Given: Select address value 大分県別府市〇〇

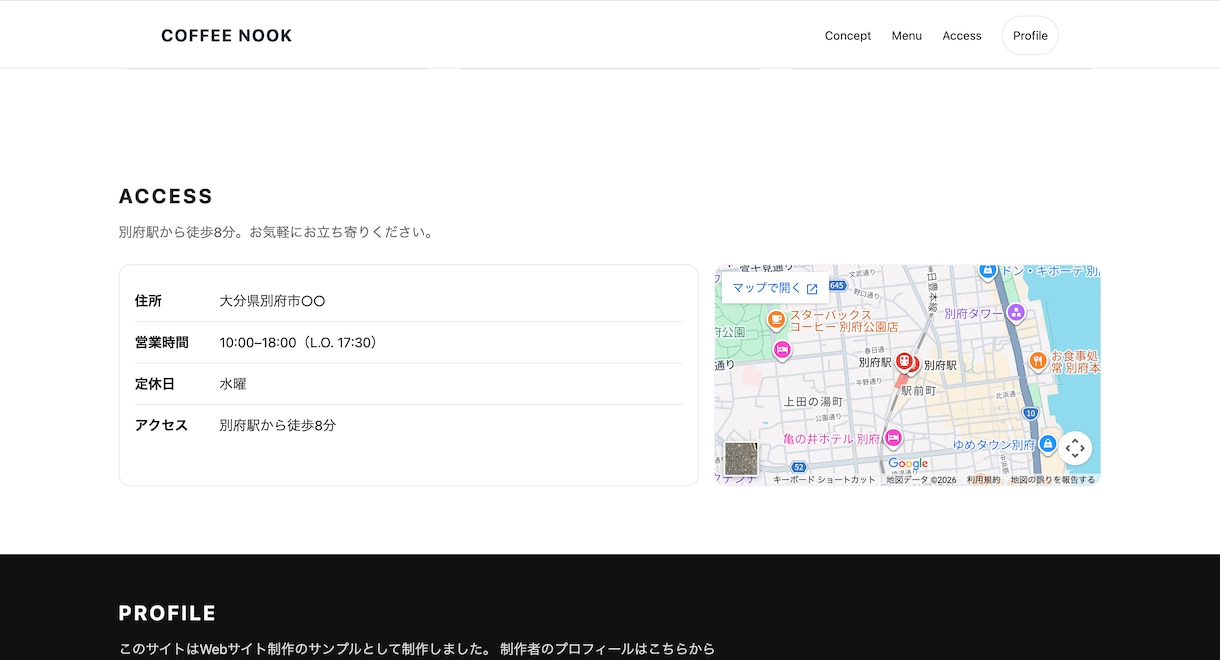Looking at the screenshot, I should 273,301.
